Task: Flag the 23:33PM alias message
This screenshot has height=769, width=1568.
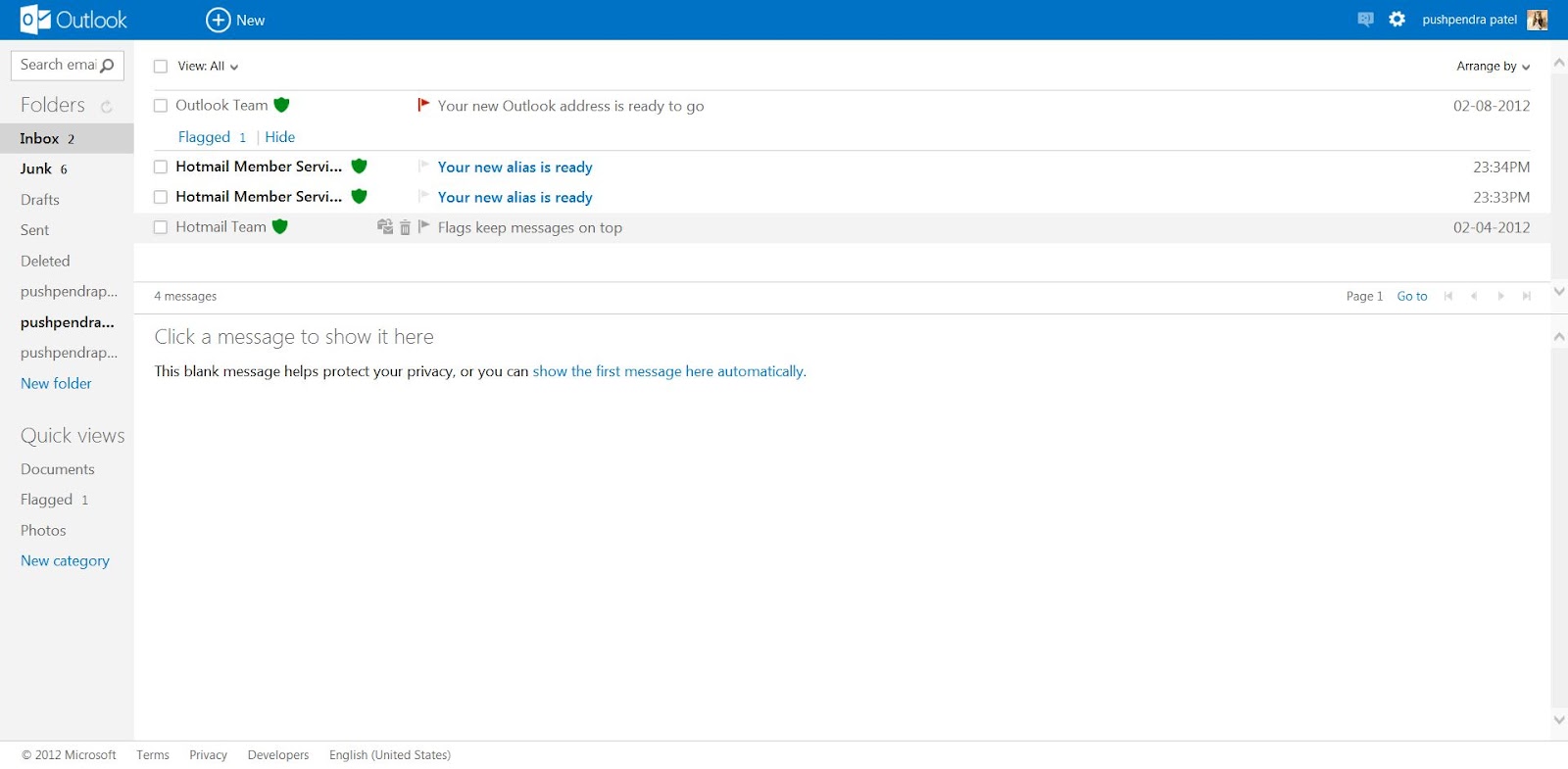Action: [423, 196]
